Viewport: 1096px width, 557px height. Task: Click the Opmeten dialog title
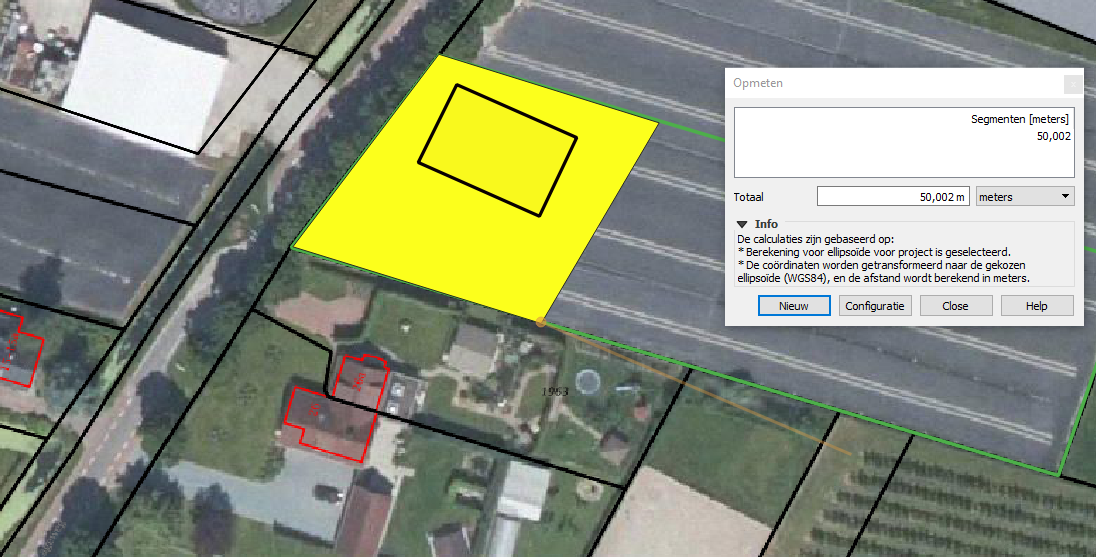click(758, 83)
